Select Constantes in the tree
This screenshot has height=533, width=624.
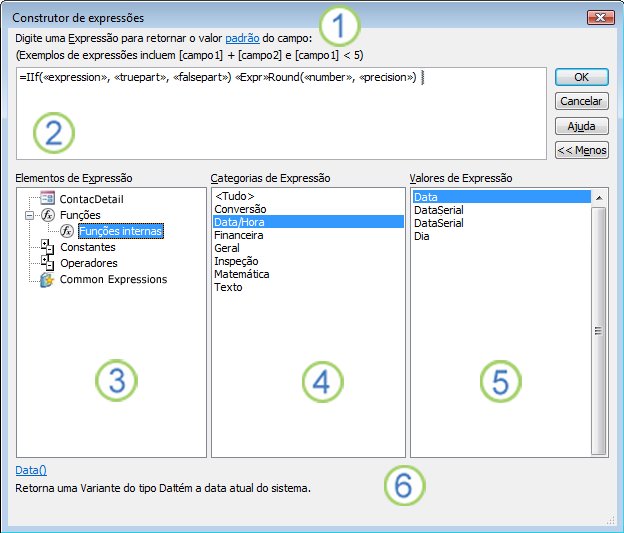(x=88, y=247)
